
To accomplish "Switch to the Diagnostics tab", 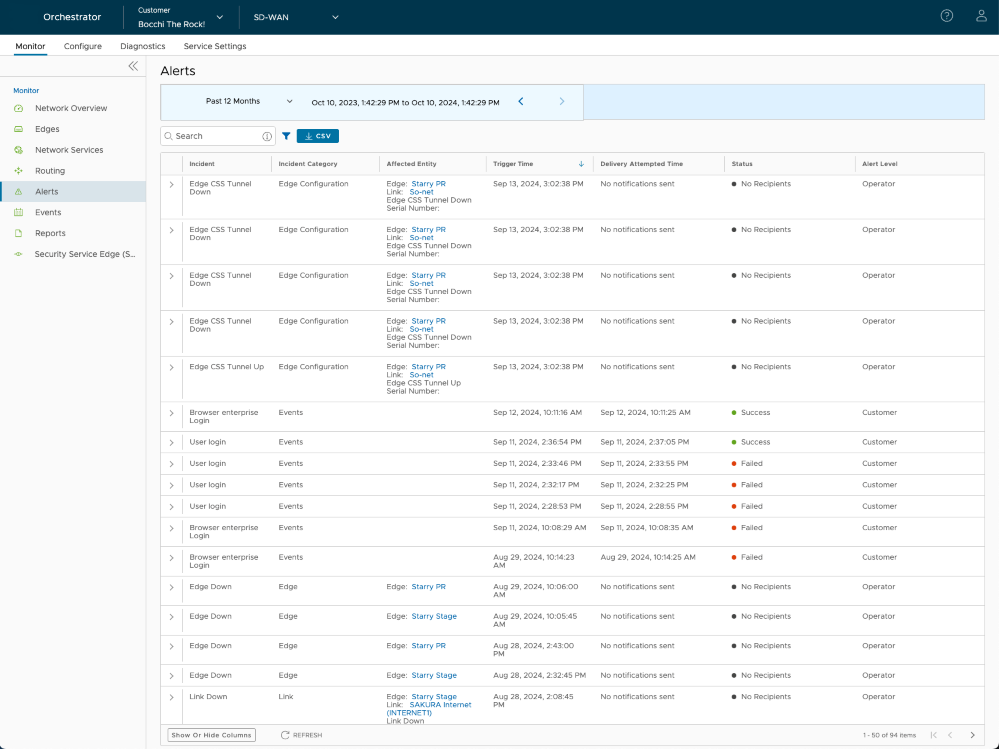I will click(x=142, y=46).
